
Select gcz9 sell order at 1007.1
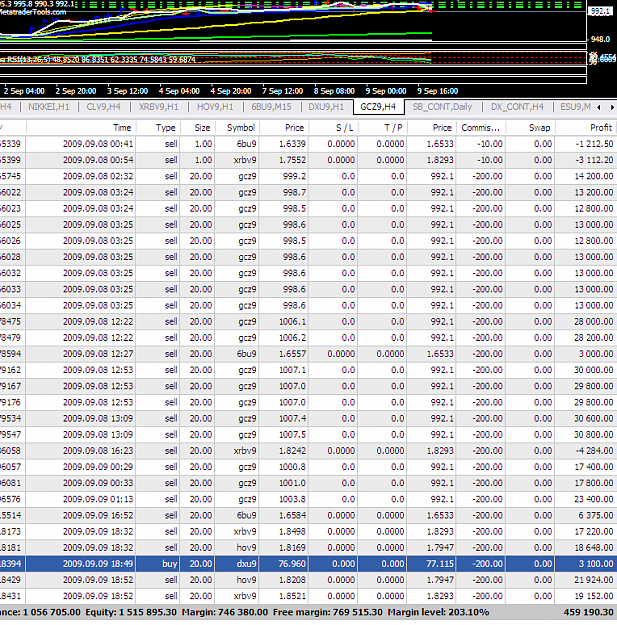tap(308, 370)
